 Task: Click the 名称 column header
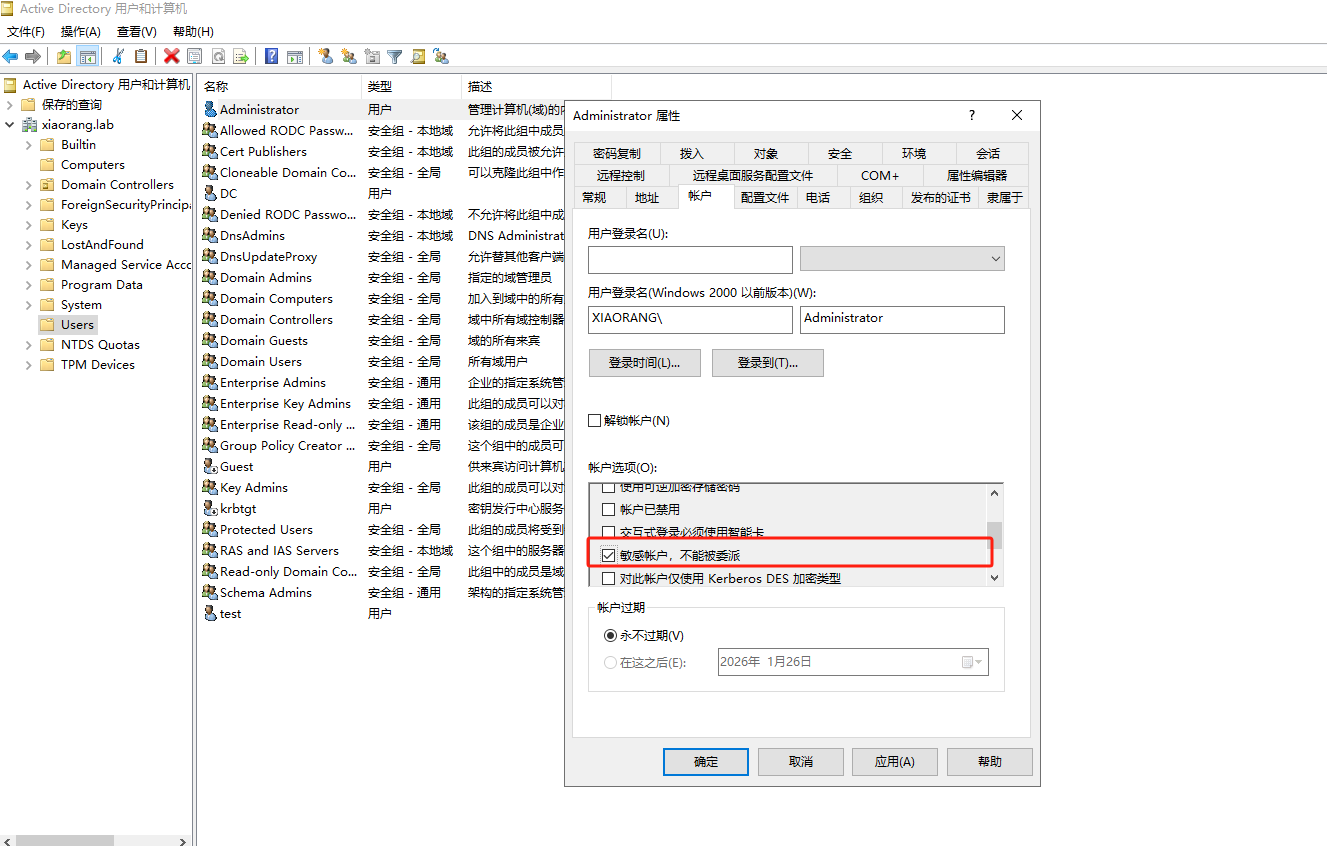click(x=279, y=87)
